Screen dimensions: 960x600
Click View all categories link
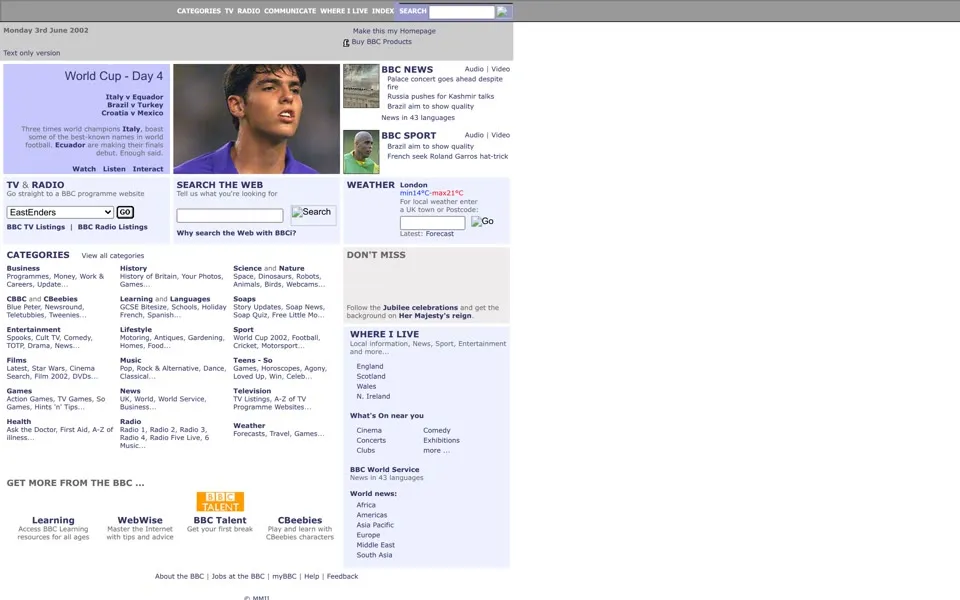pyautogui.click(x=113, y=256)
